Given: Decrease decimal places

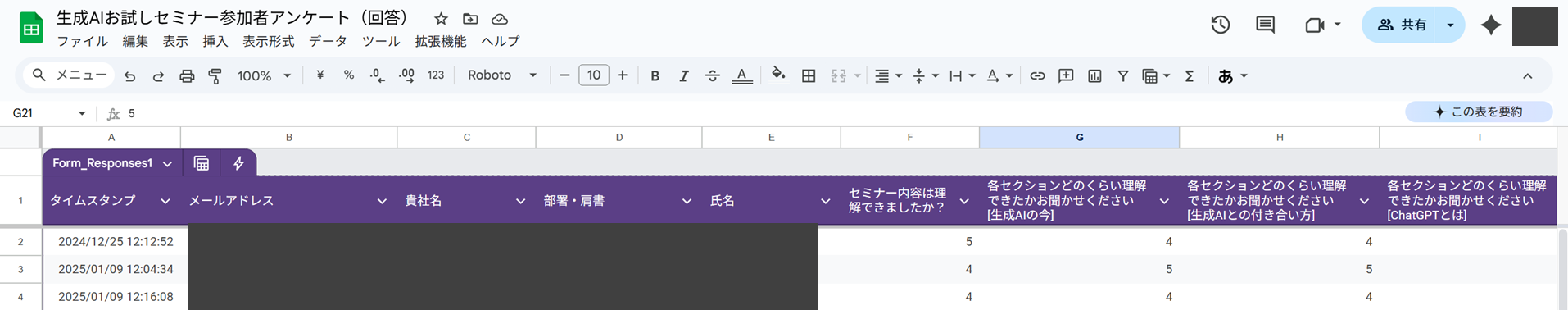Looking at the screenshot, I should (x=377, y=75).
